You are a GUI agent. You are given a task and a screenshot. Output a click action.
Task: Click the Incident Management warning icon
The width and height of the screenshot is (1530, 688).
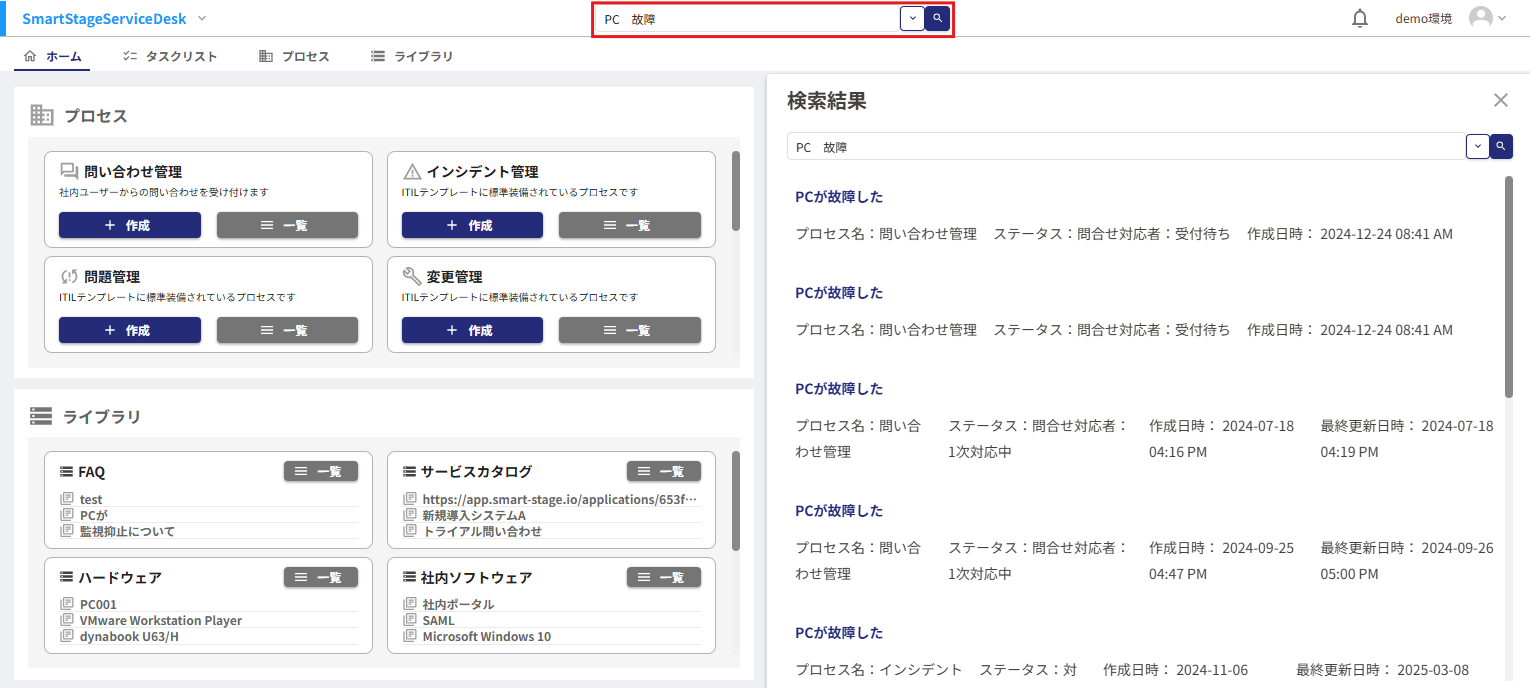coord(412,172)
